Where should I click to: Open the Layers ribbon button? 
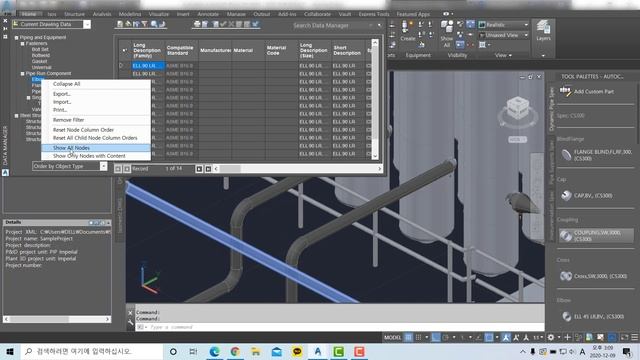pos(543,31)
